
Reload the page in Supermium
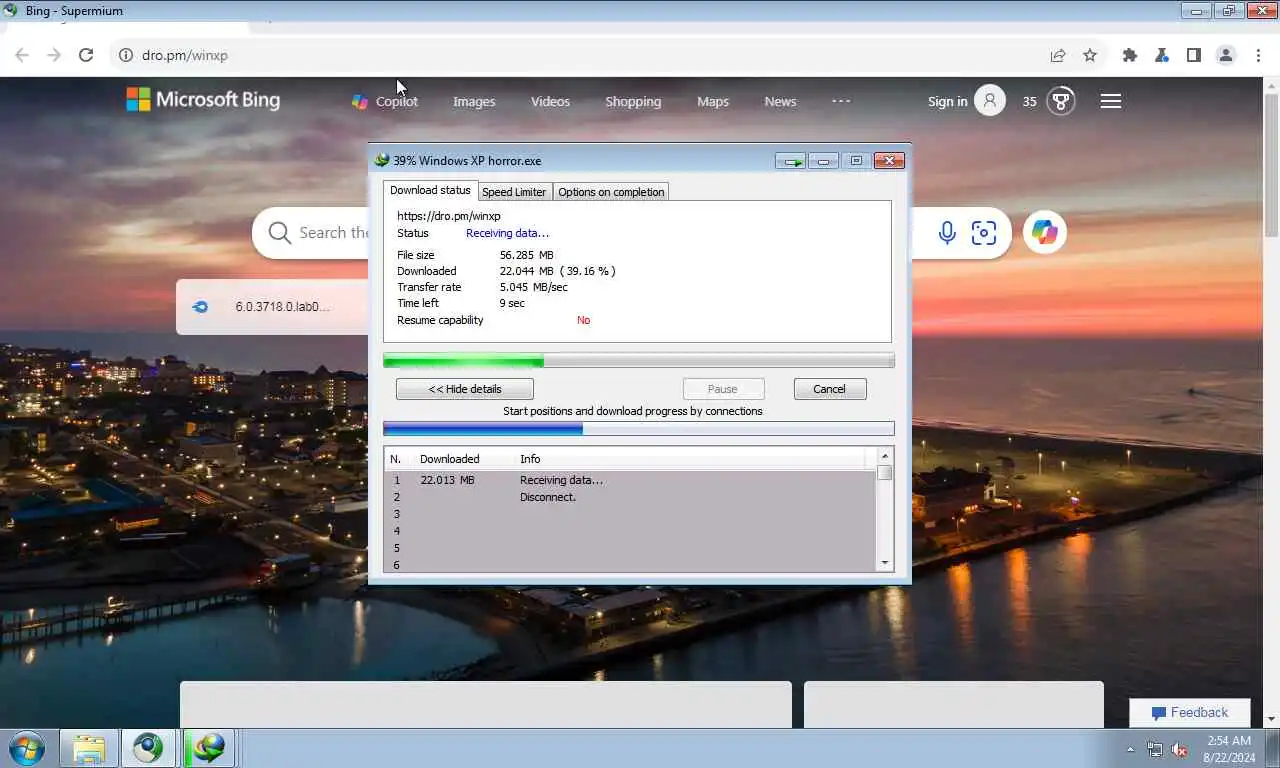86,55
